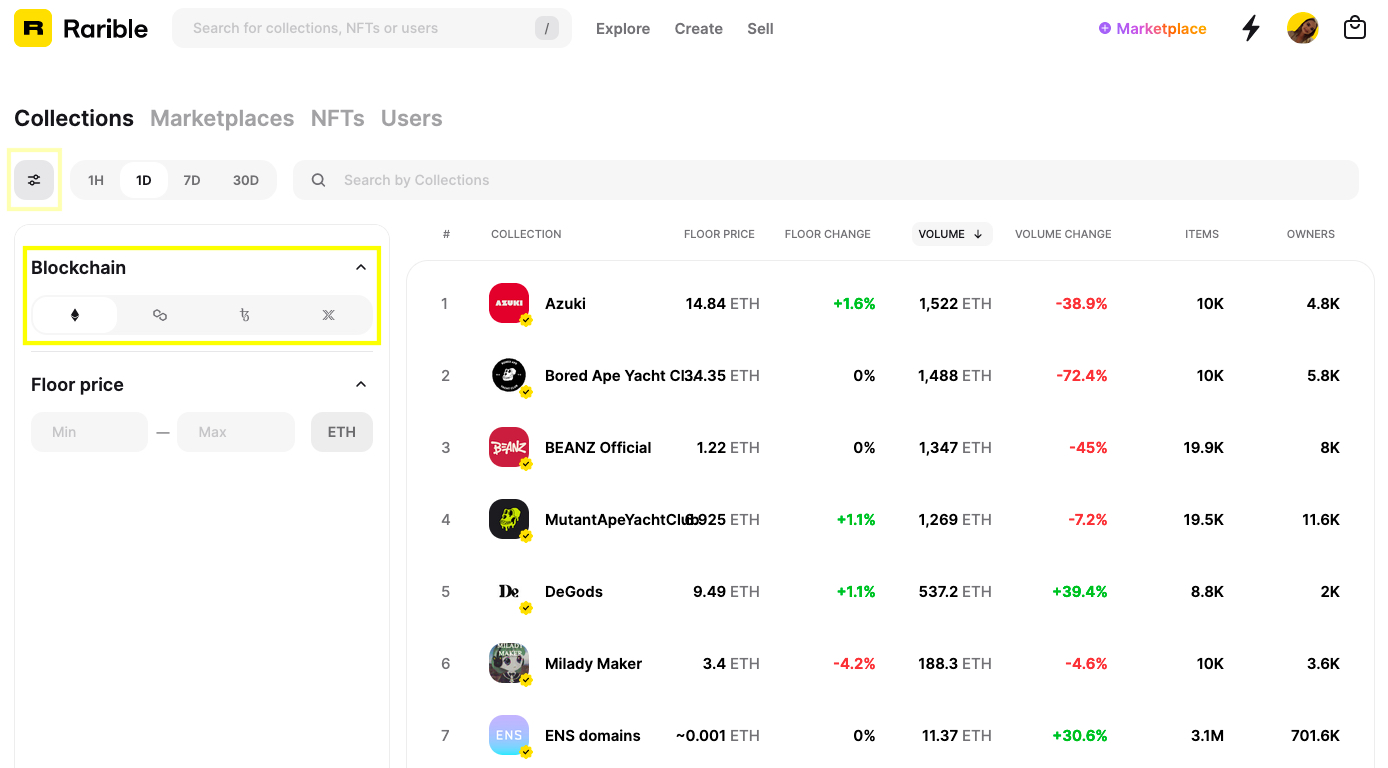1388x768 pixels.
Task: Select the 7D time range
Action: [x=192, y=180]
